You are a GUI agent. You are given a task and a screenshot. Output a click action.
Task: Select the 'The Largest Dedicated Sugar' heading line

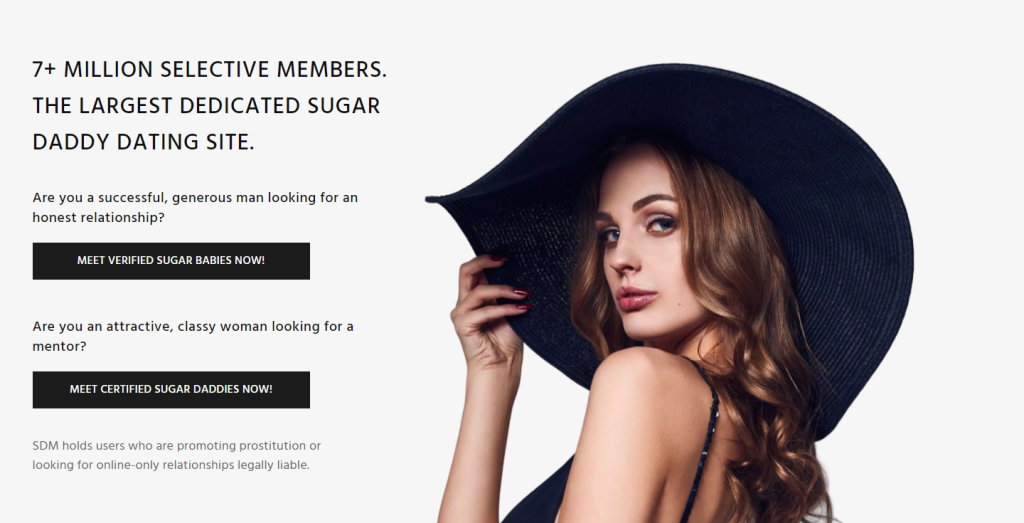click(206, 106)
